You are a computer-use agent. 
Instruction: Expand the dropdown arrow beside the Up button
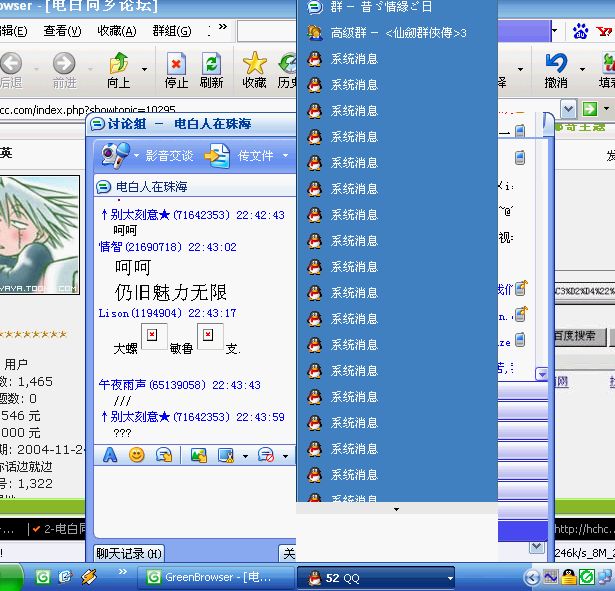click(x=144, y=70)
